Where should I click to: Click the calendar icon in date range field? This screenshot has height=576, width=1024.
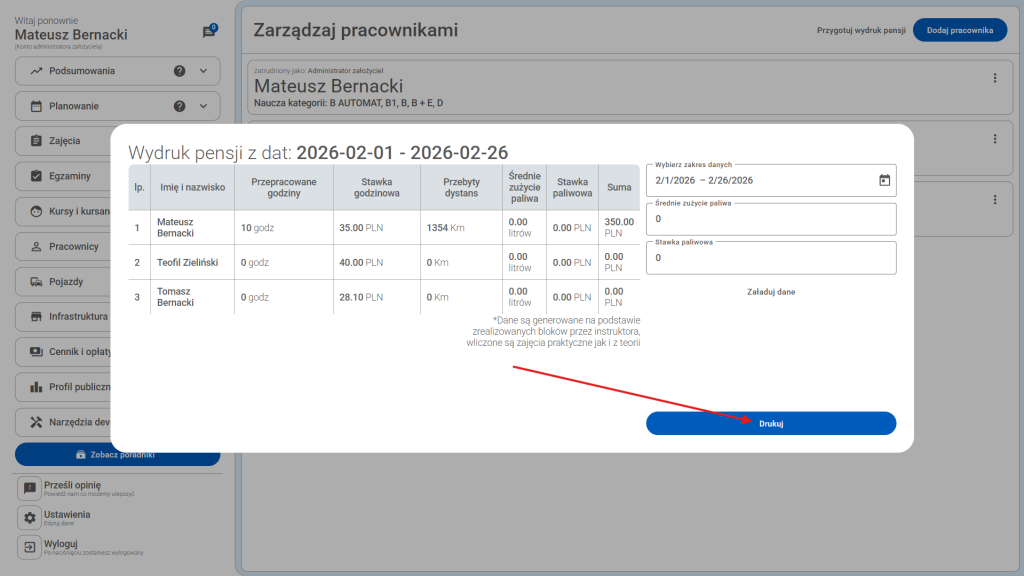(883, 180)
